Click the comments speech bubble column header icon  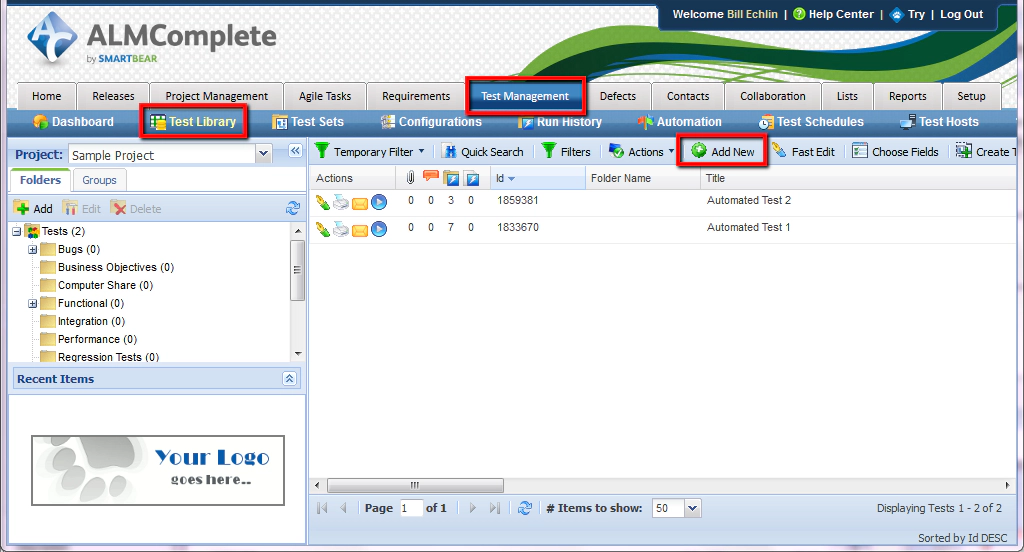click(430, 176)
